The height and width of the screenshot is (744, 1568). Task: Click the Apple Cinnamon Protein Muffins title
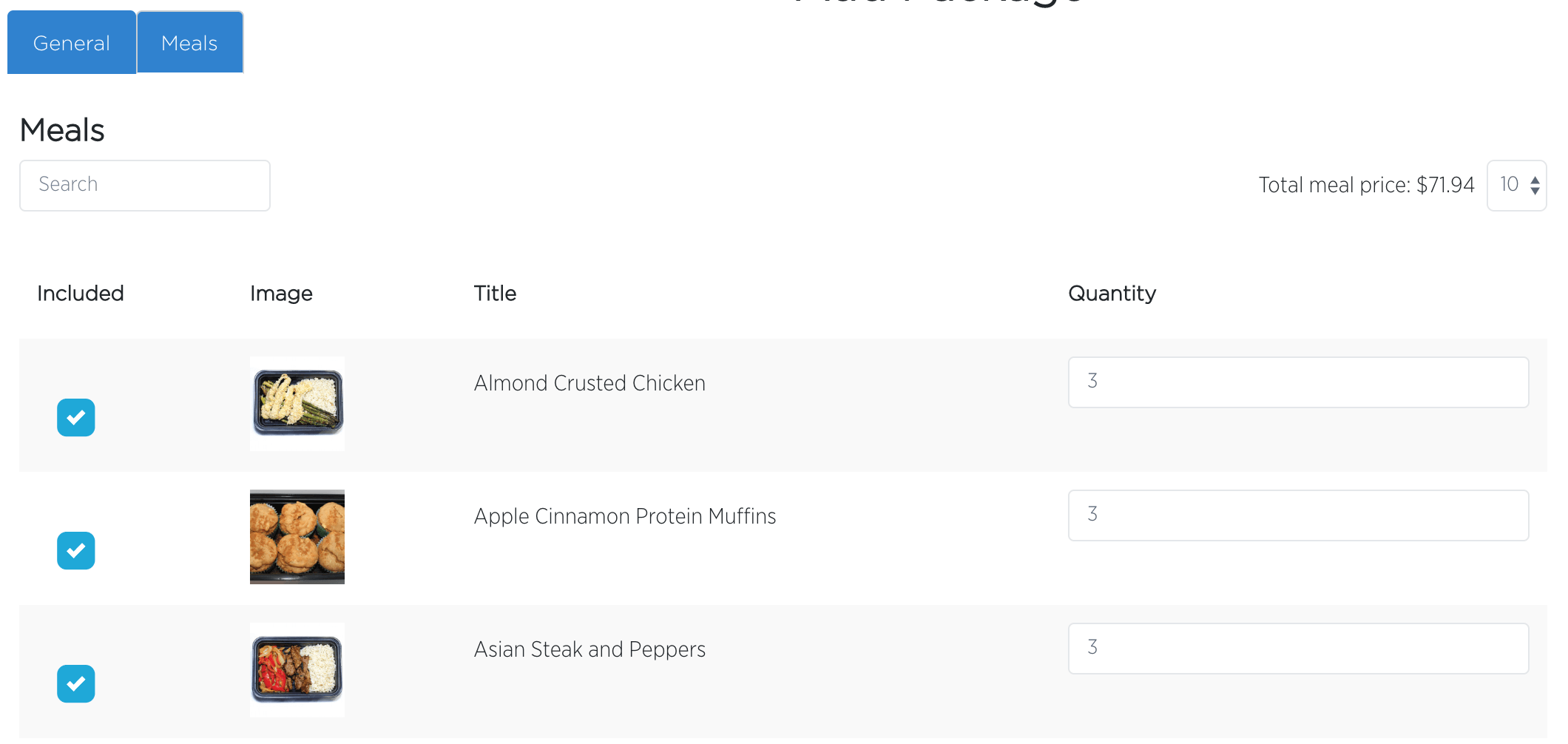[625, 516]
